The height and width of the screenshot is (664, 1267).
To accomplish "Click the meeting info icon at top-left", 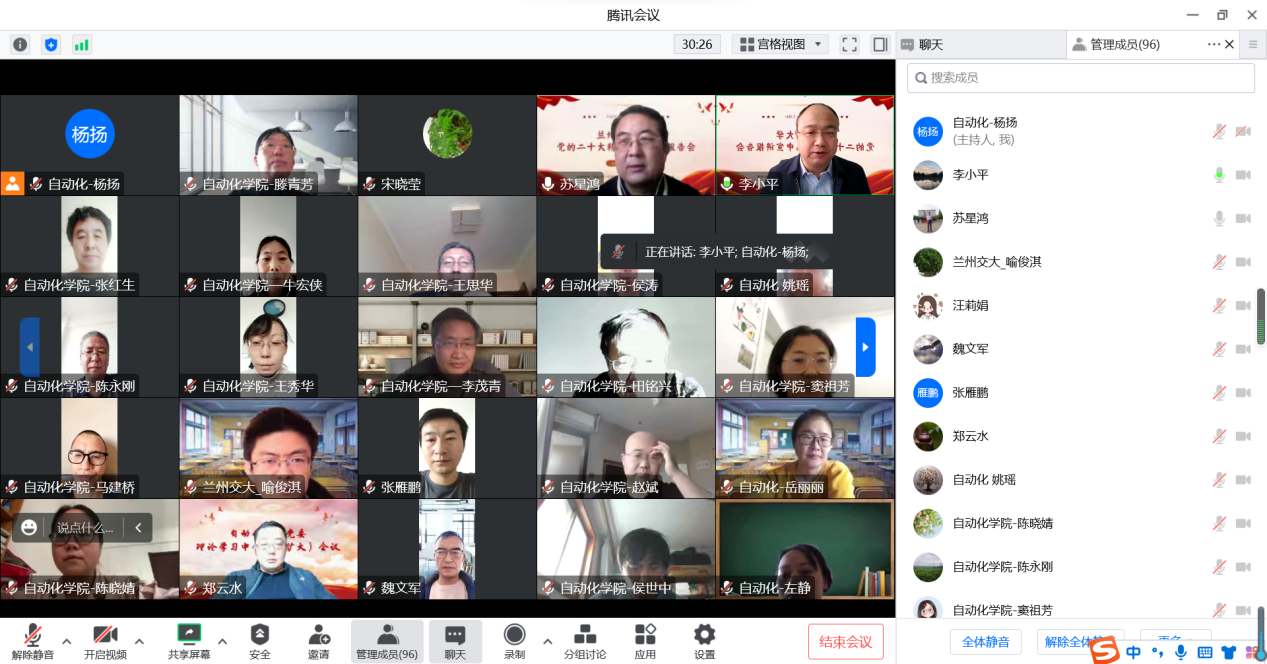I will tap(20, 45).
